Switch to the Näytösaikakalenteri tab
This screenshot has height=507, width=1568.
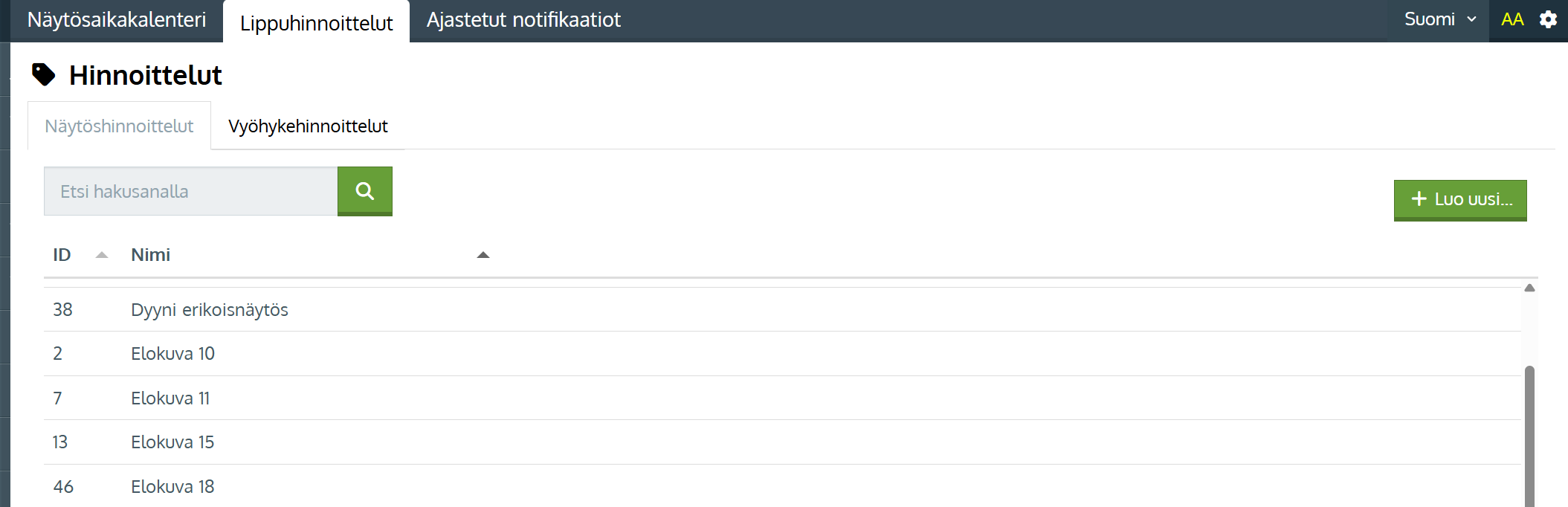coord(117,20)
